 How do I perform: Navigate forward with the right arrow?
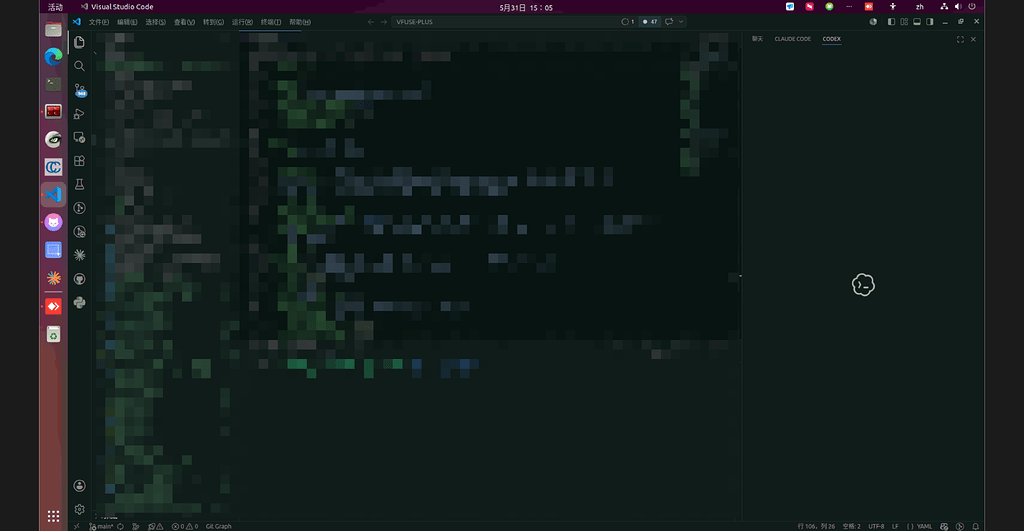coord(384,22)
